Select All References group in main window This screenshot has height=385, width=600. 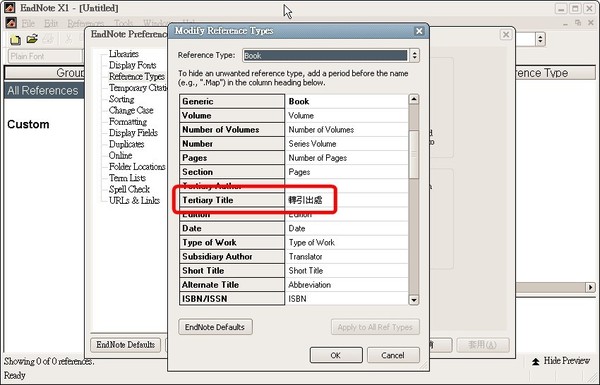[43, 91]
